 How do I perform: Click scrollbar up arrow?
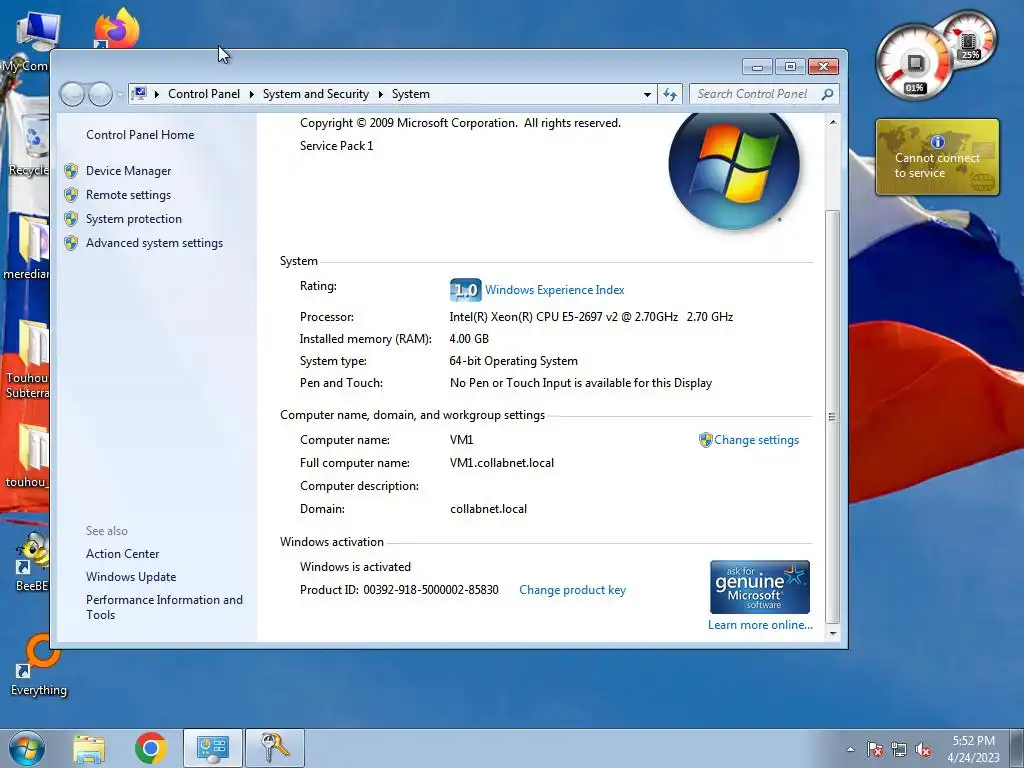[x=833, y=122]
